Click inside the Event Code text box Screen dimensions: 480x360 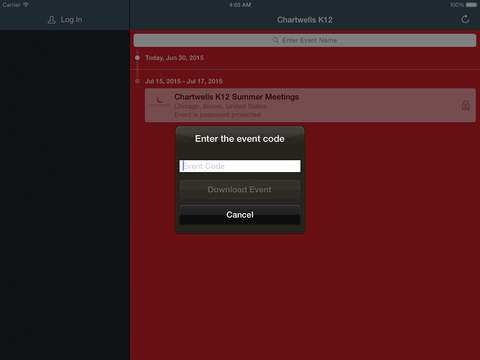[240, 166]
